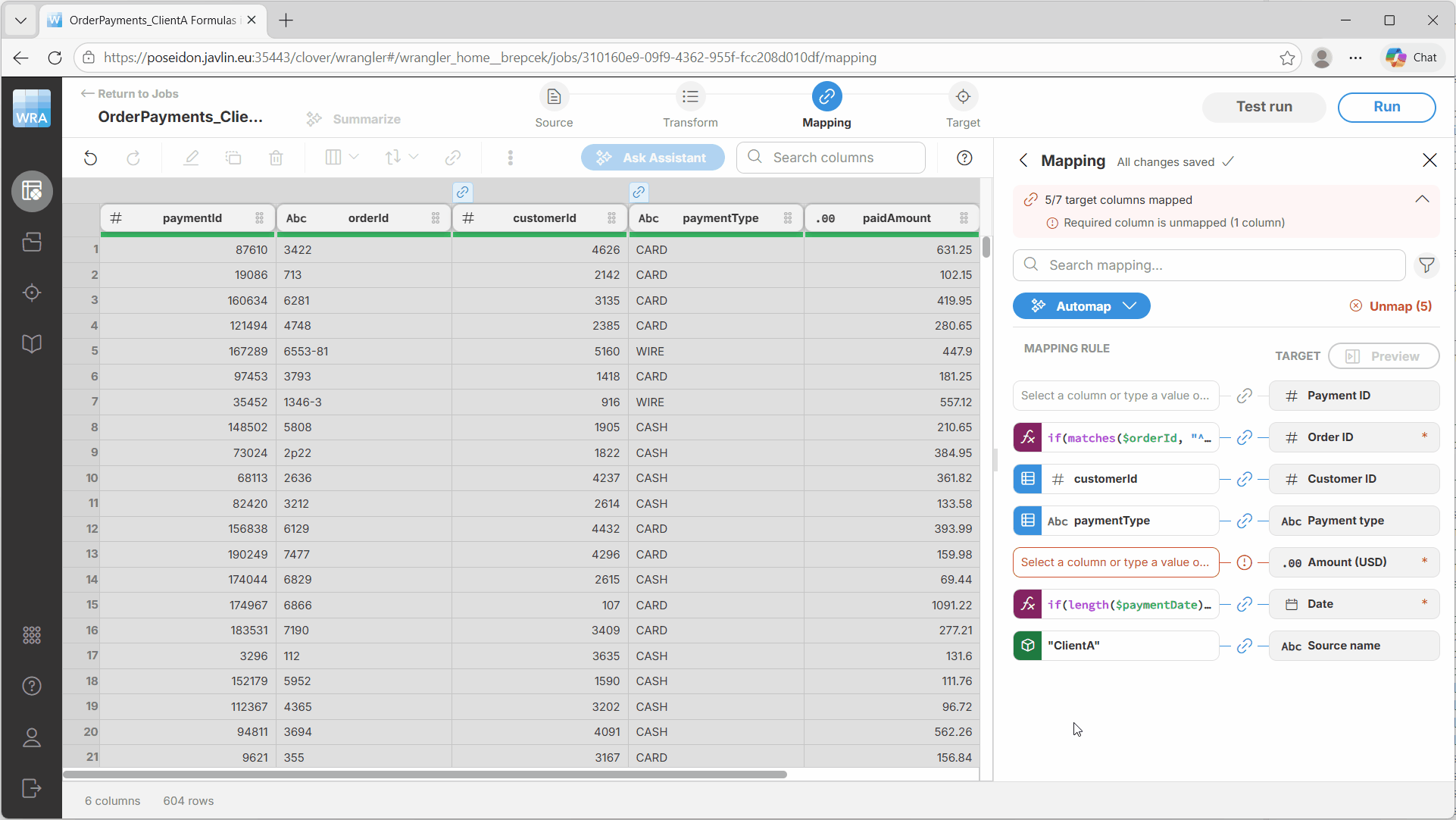Go to the Target step
The image size is (1456, 820).
tap(962, 105)
